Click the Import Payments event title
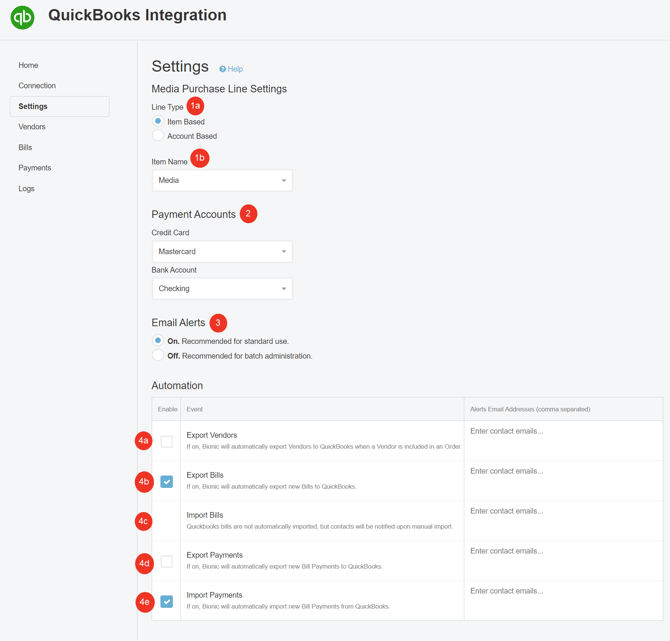Viewport: 670px width, 641px height. [x=214, y=595]
